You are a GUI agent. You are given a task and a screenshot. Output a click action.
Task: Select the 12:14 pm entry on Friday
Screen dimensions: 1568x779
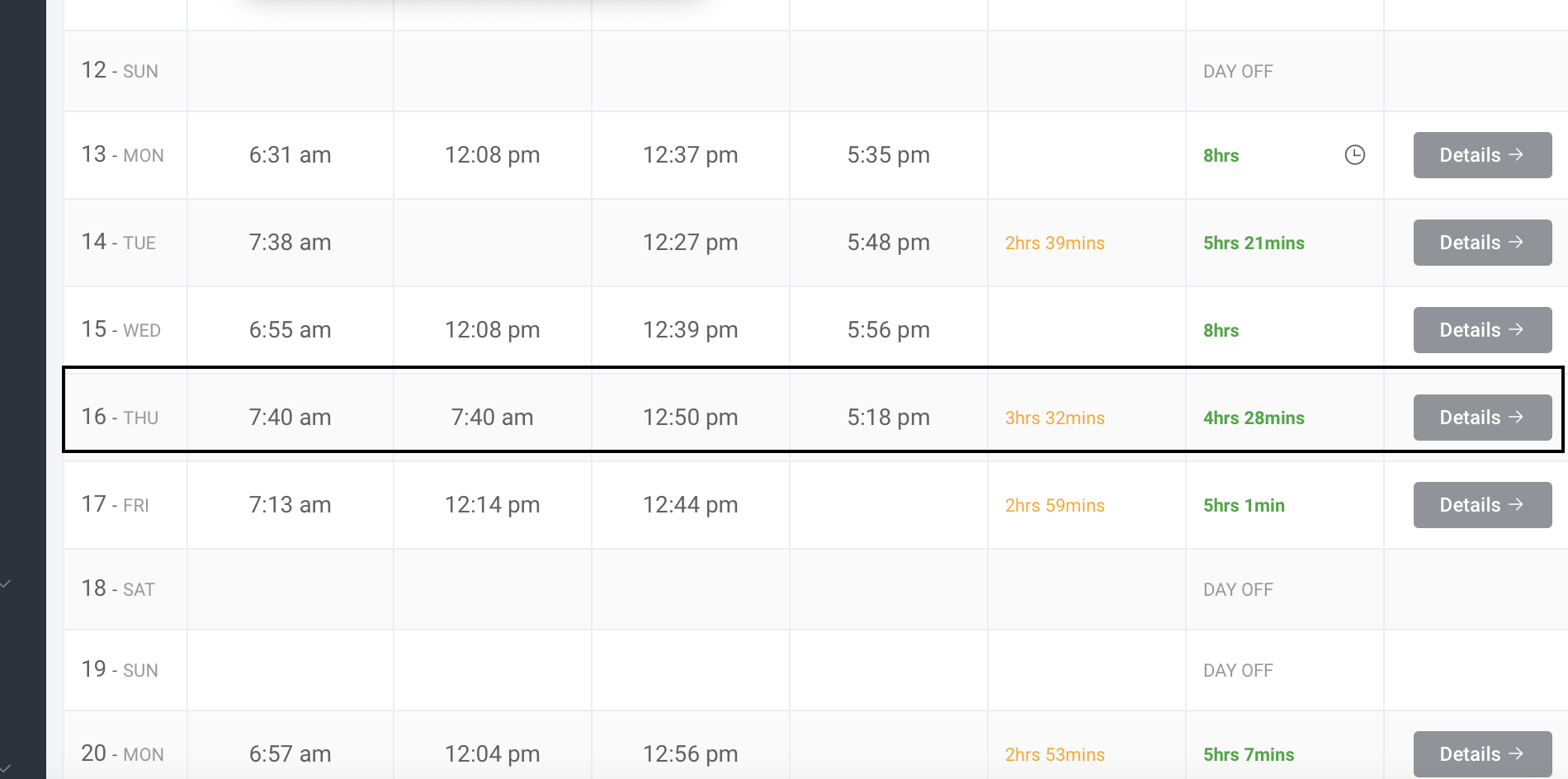click(492, 505)
